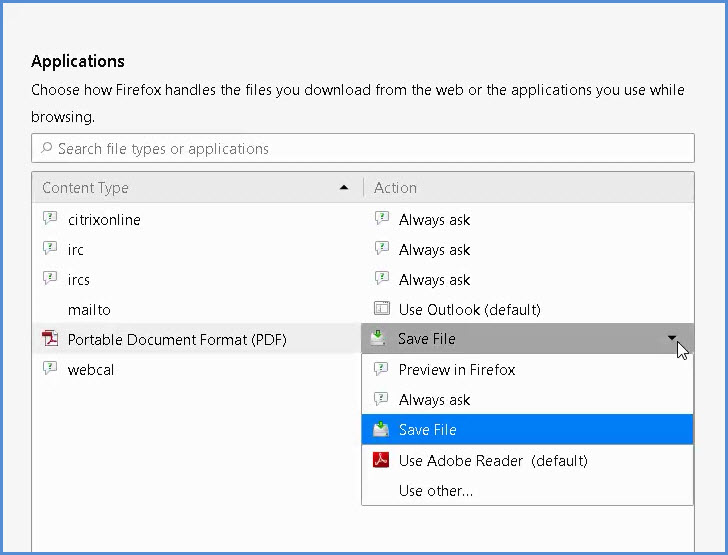Choose Always ask from the PDF dropdown

pos(527,399)
